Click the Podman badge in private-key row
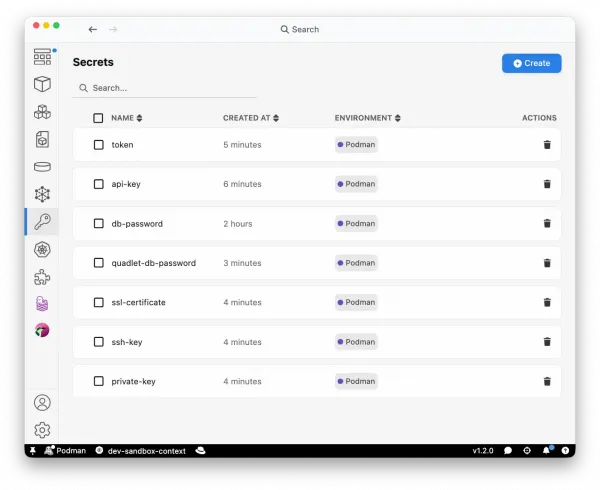Viewport: 600px width, 490px height. 356,381
